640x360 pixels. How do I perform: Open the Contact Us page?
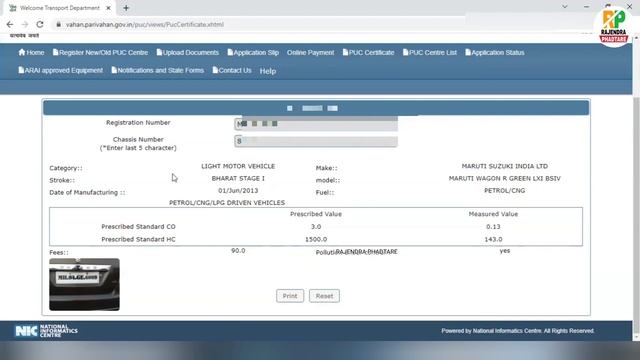pos(232,70)
